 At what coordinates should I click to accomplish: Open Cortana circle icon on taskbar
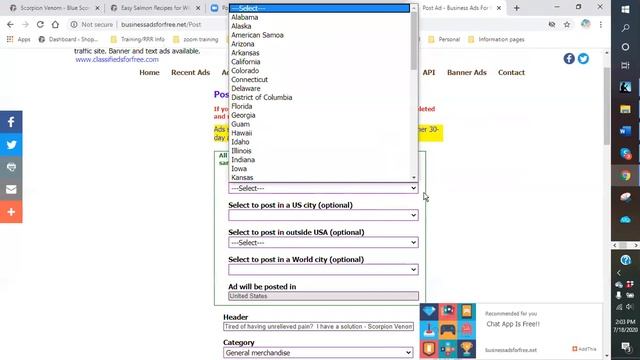pos(625,47)
